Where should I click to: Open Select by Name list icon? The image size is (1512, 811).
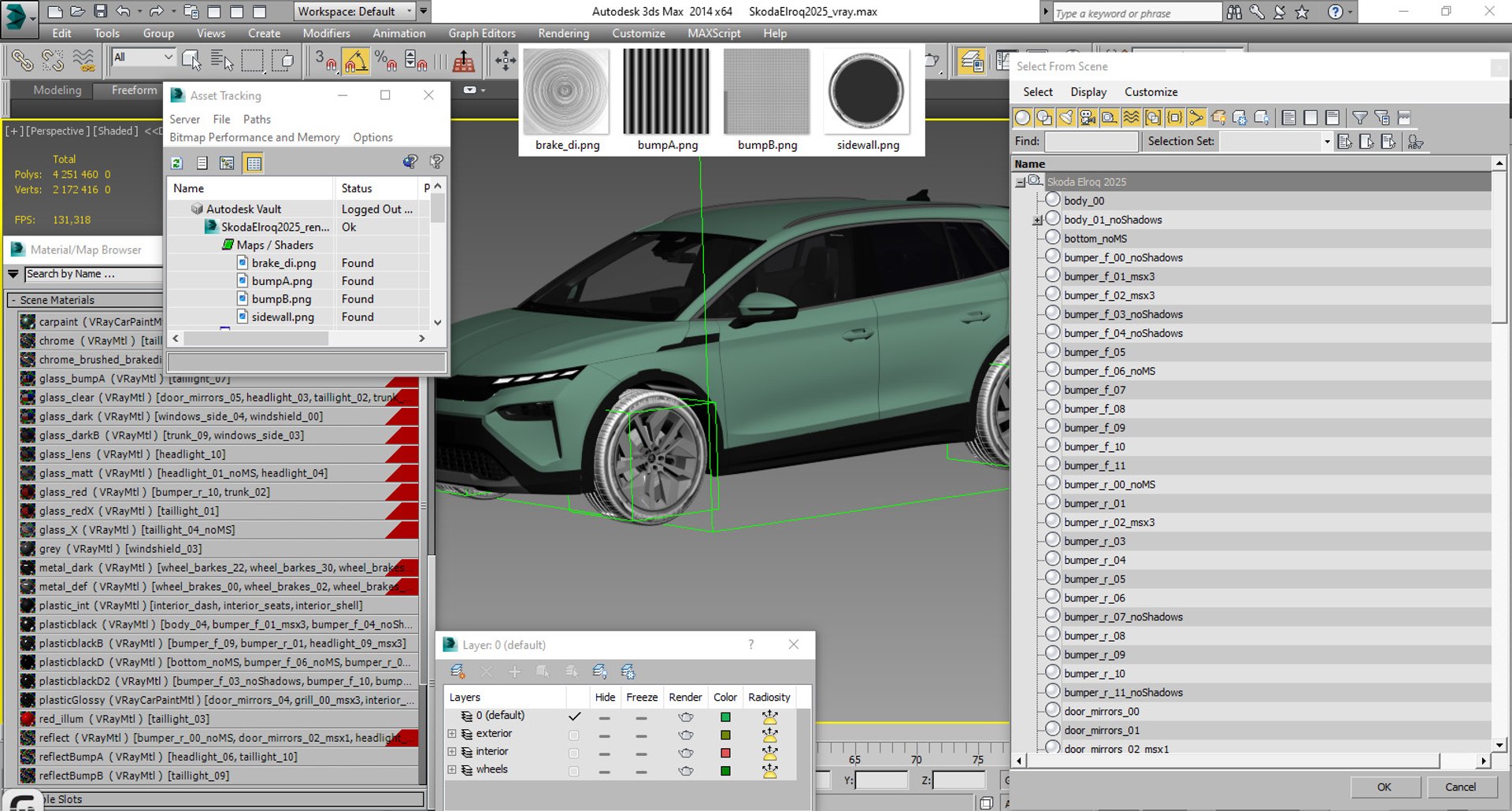[x=222, y=61]
